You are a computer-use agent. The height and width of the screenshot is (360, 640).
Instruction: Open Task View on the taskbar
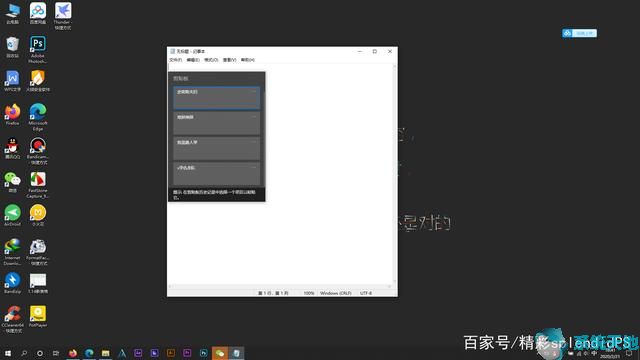pyautogui.click(x=56, y=353)
